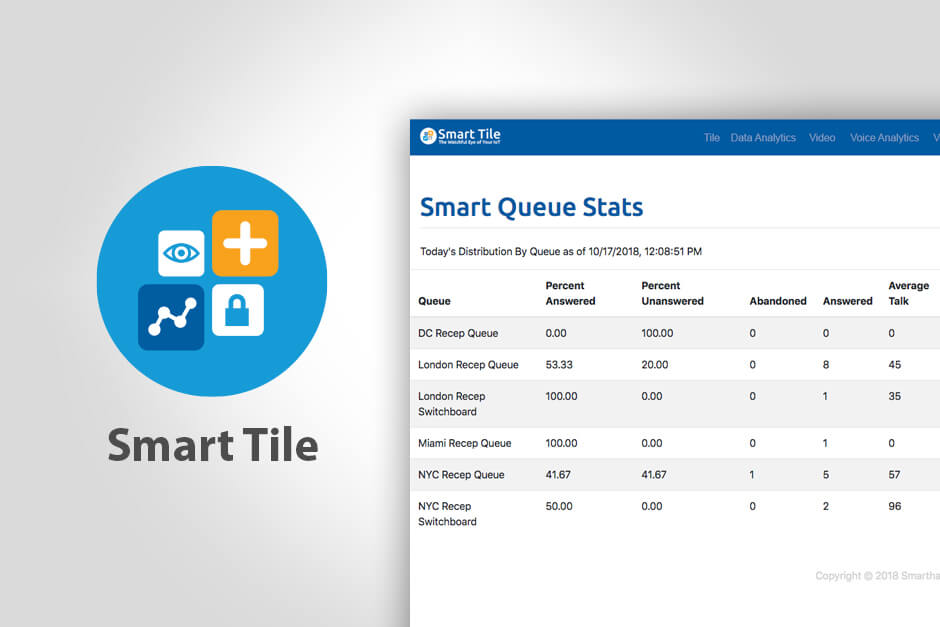940x627 pixels.
Task: Click NYC Recep Switchboard's answered count 2
Action: pos(825,507)
